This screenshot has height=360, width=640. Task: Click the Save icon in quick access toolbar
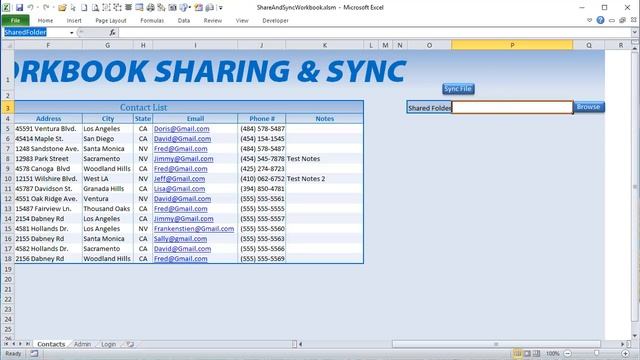19,7
